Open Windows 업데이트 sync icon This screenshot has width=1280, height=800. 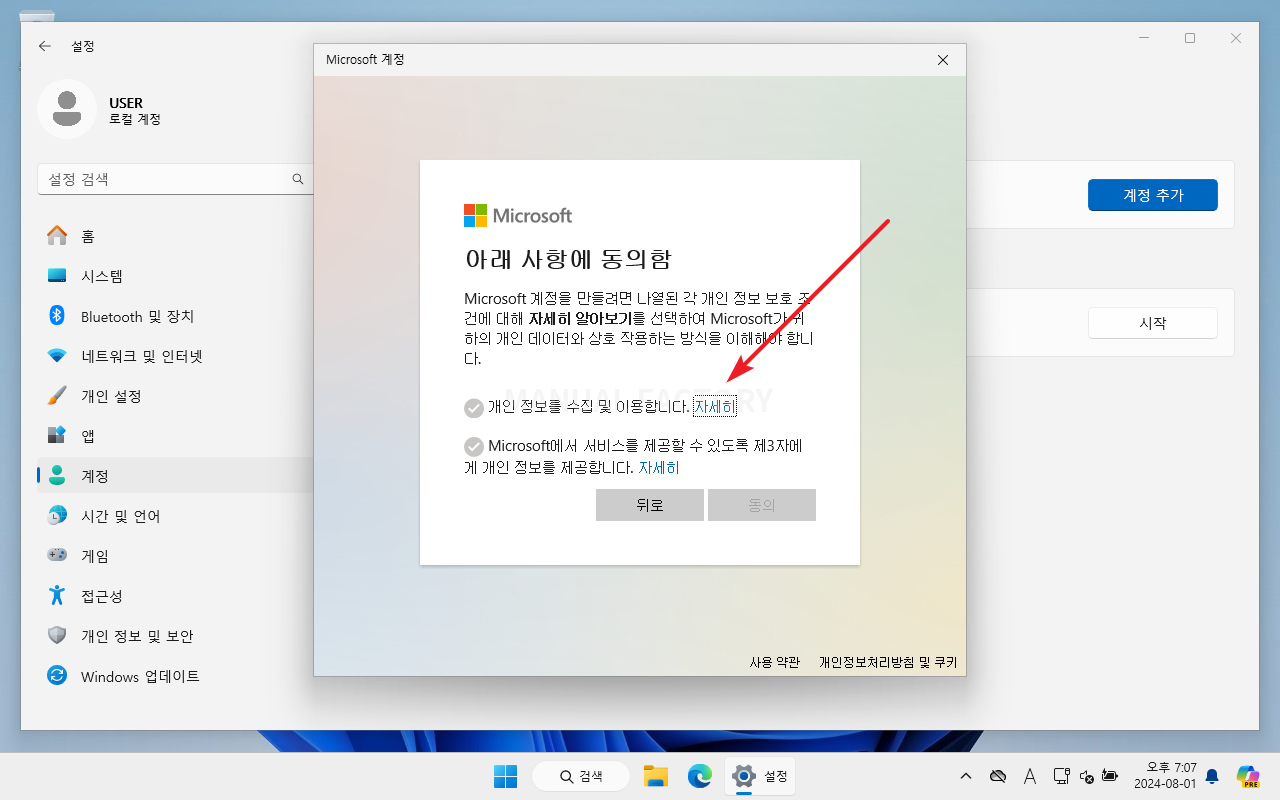pos(57,676)
